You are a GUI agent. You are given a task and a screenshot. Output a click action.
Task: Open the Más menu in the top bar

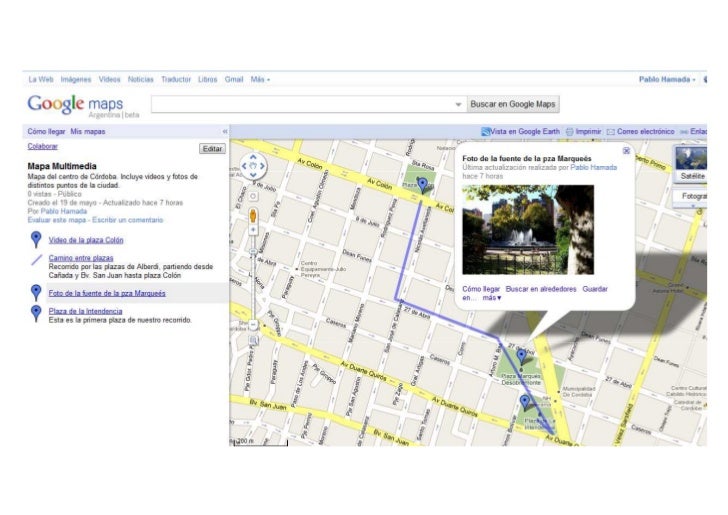click(260, 79)
